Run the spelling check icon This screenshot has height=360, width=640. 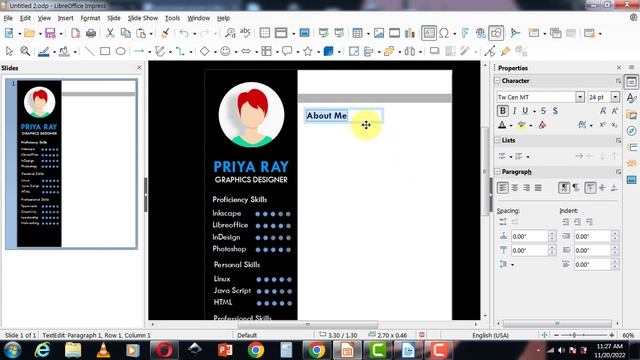coord(245,33)
